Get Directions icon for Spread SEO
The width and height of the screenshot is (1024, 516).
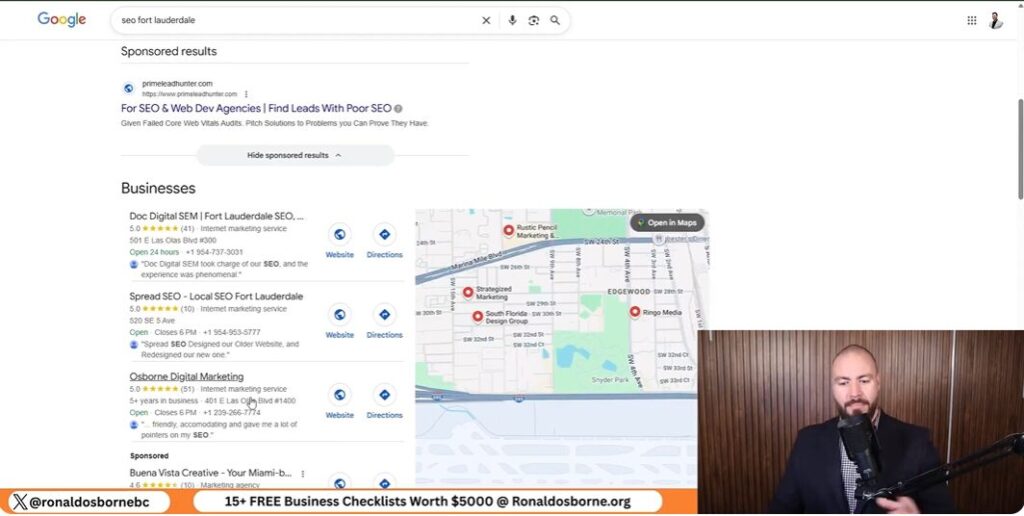pyautogui.click(x=385, y=315)
